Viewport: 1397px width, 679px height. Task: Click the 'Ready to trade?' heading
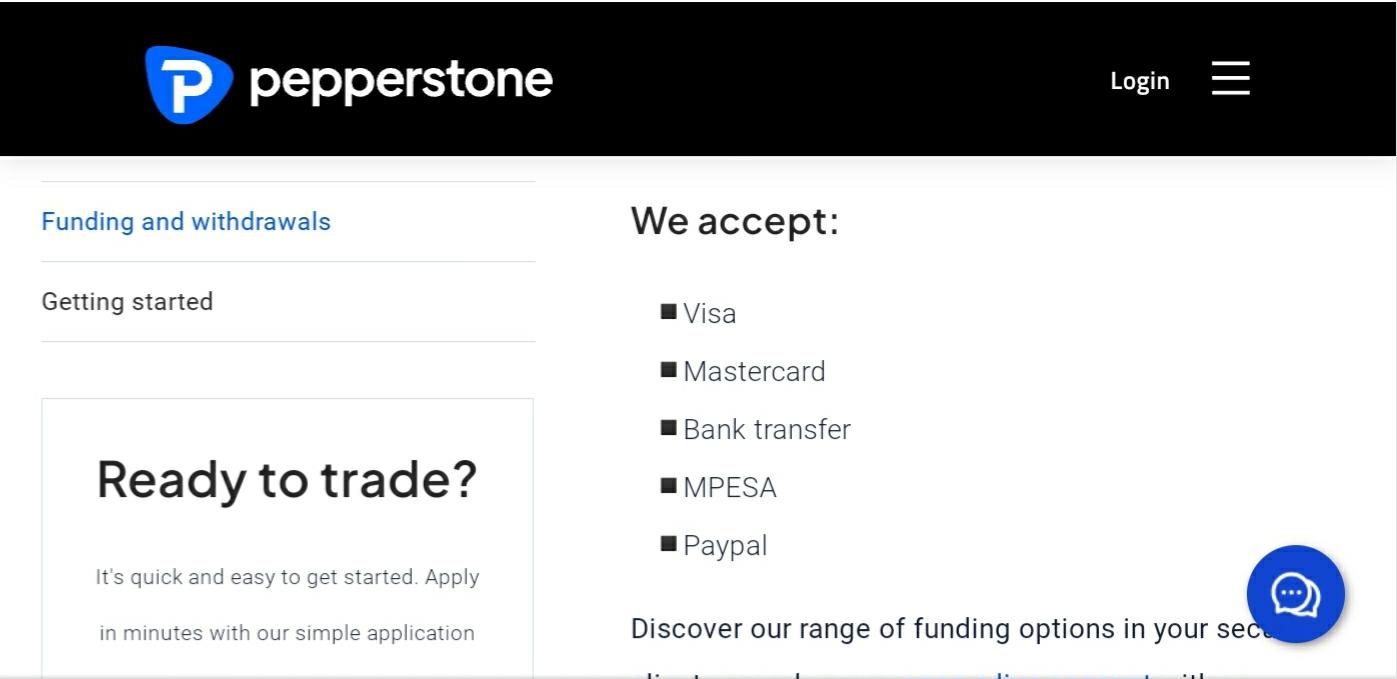pos(287,479)
